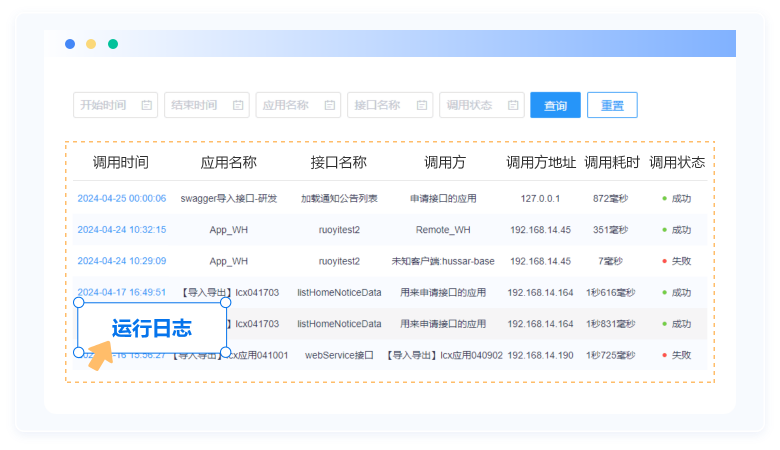Image resolution: width=780 pixels, height=450 pixels.
Task: Open the 2024-04-24 10:29:09 log entry
Action: pos(121,261)
